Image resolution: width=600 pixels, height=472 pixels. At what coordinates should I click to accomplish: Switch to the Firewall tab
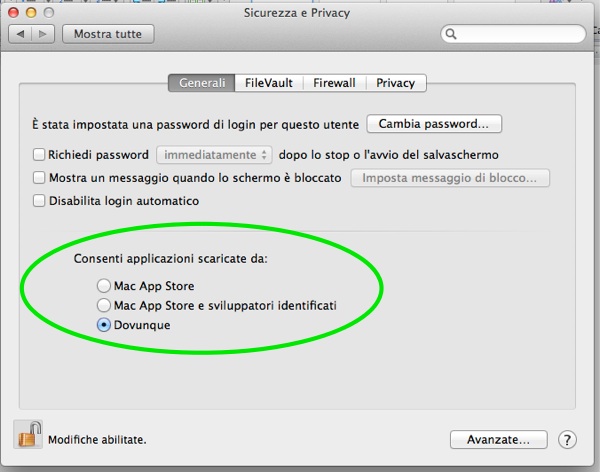tap(334, 83)
